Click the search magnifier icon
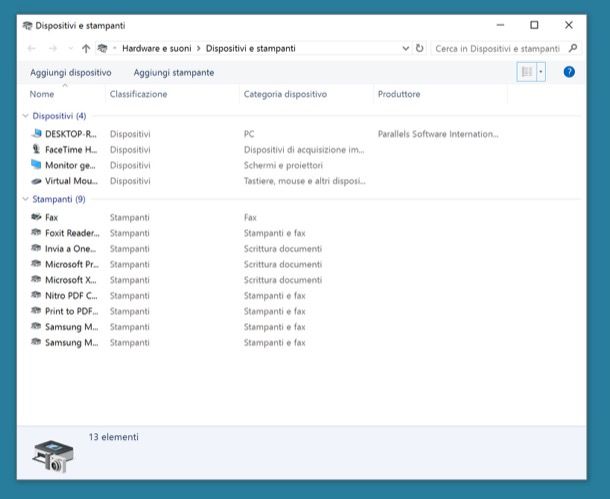The image size is (610, 499). click(x=573, y=48)
